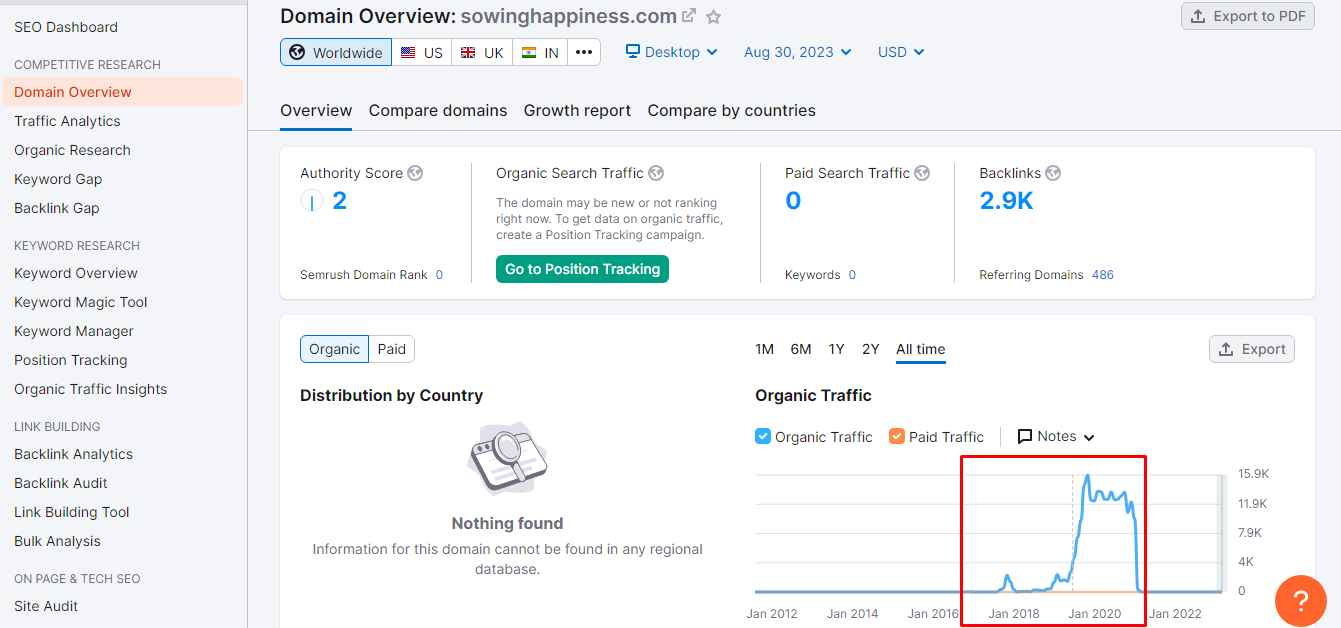Select the 2Y time range
The image size is (1341, 628).
point(871,349)
